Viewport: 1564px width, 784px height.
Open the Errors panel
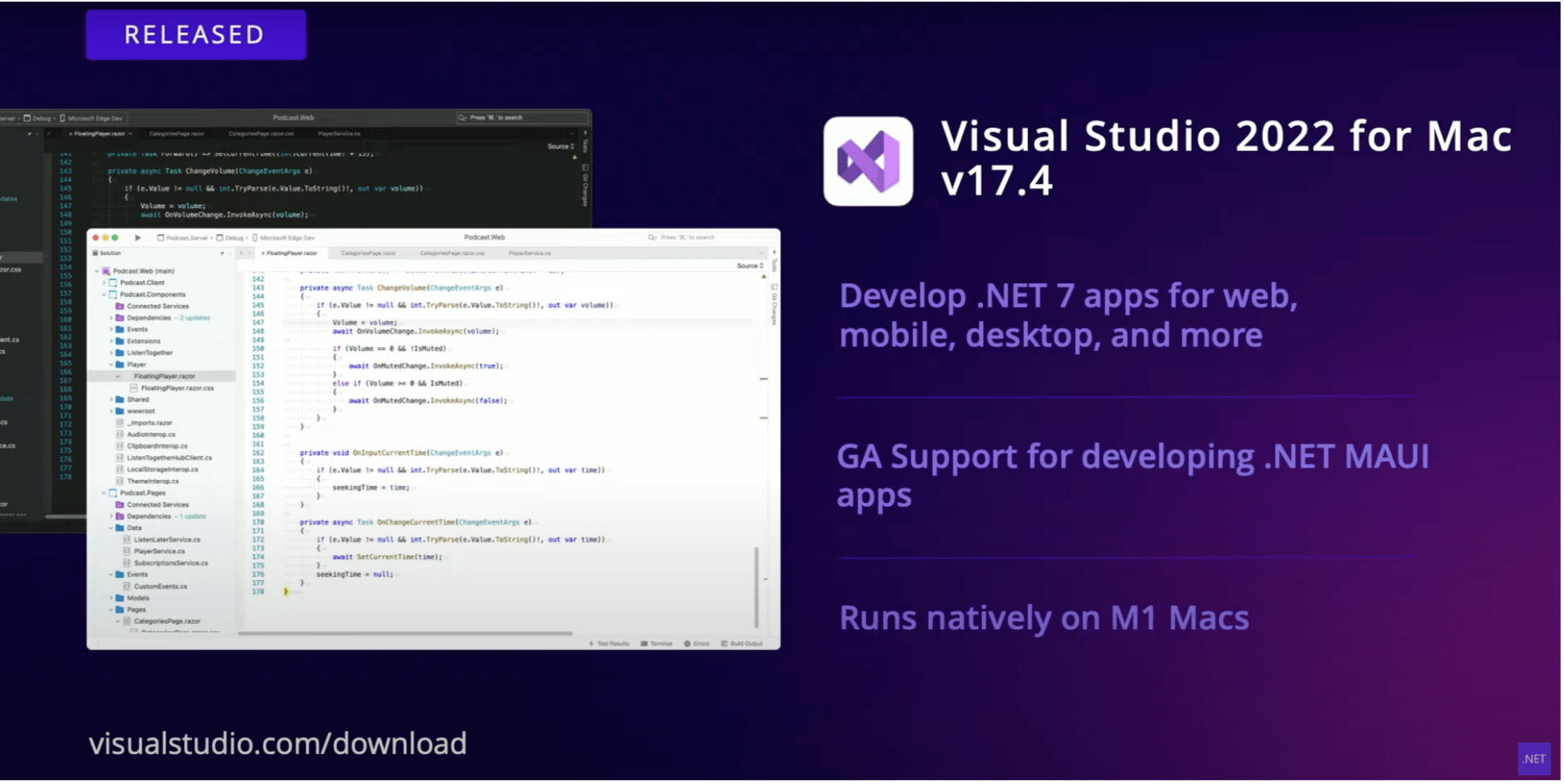[x=698, y=644]
